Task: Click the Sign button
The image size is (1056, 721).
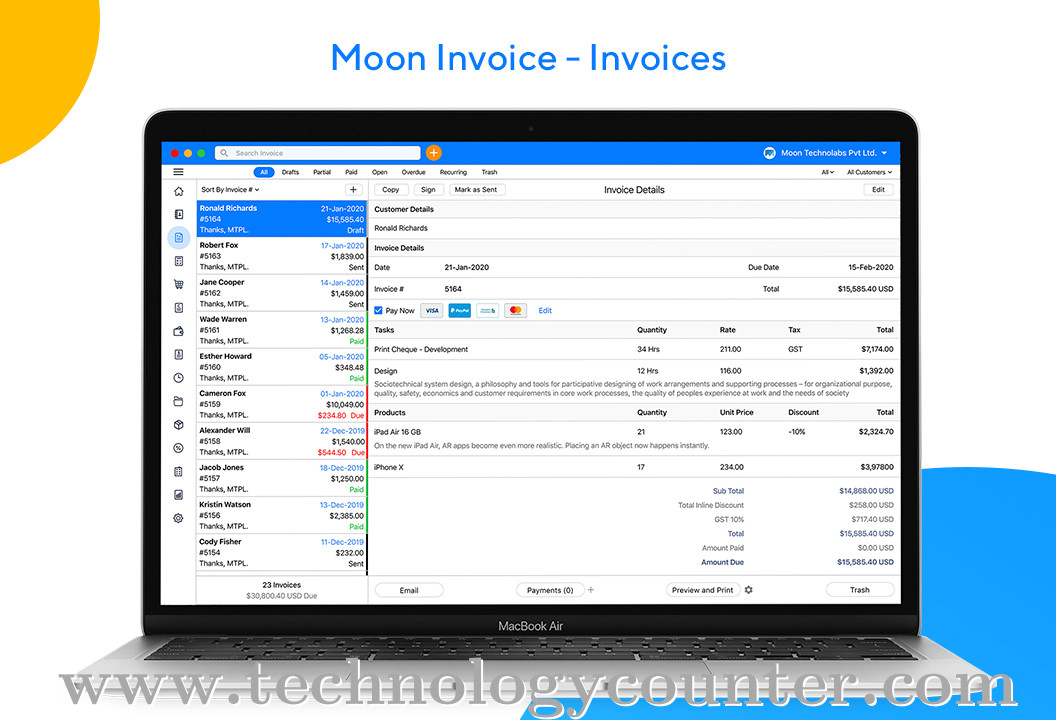Action: click(x=428, y=190)
